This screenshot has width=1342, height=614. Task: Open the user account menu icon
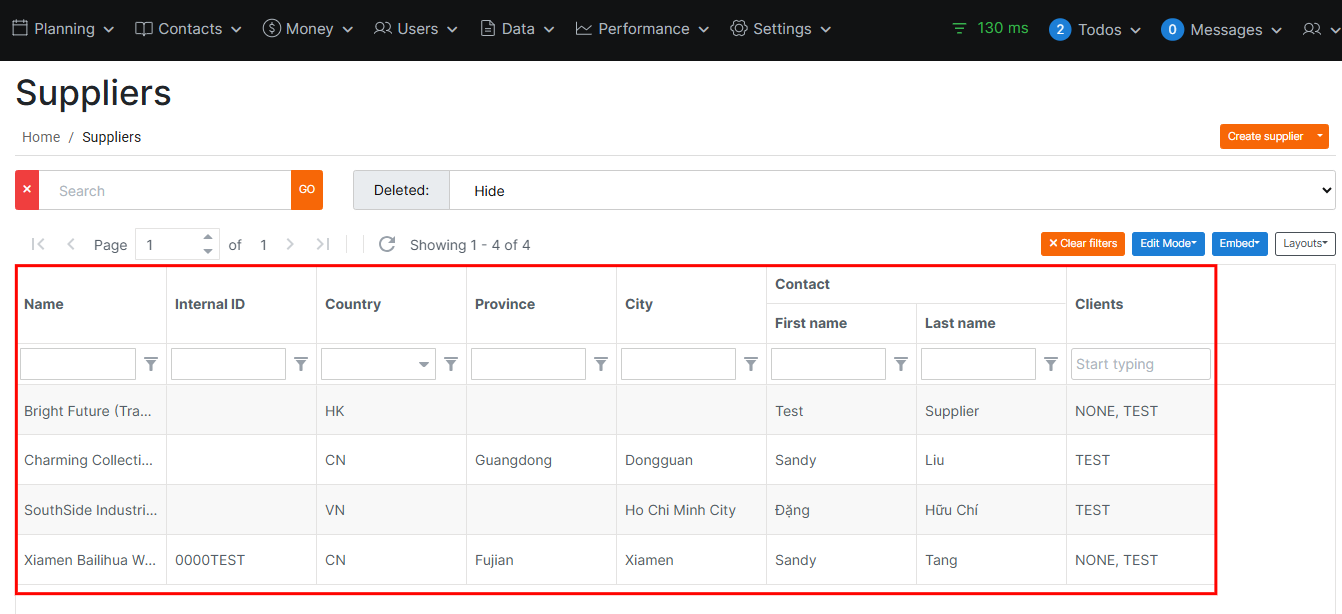1320,30
